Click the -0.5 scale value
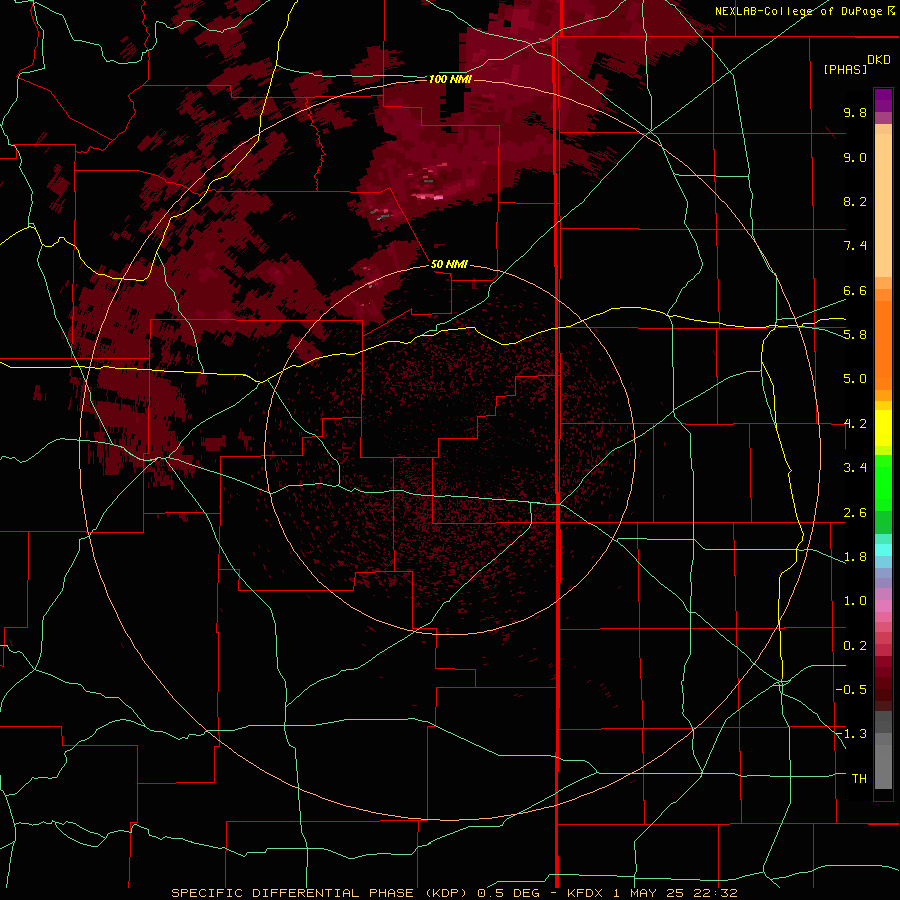900x900 pixels. click(x=851, y=690)
